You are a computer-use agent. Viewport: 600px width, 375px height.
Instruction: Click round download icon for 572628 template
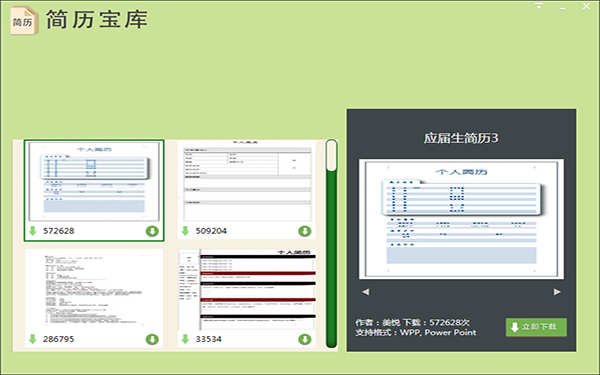pyautogui.click(x=152, y=231)
